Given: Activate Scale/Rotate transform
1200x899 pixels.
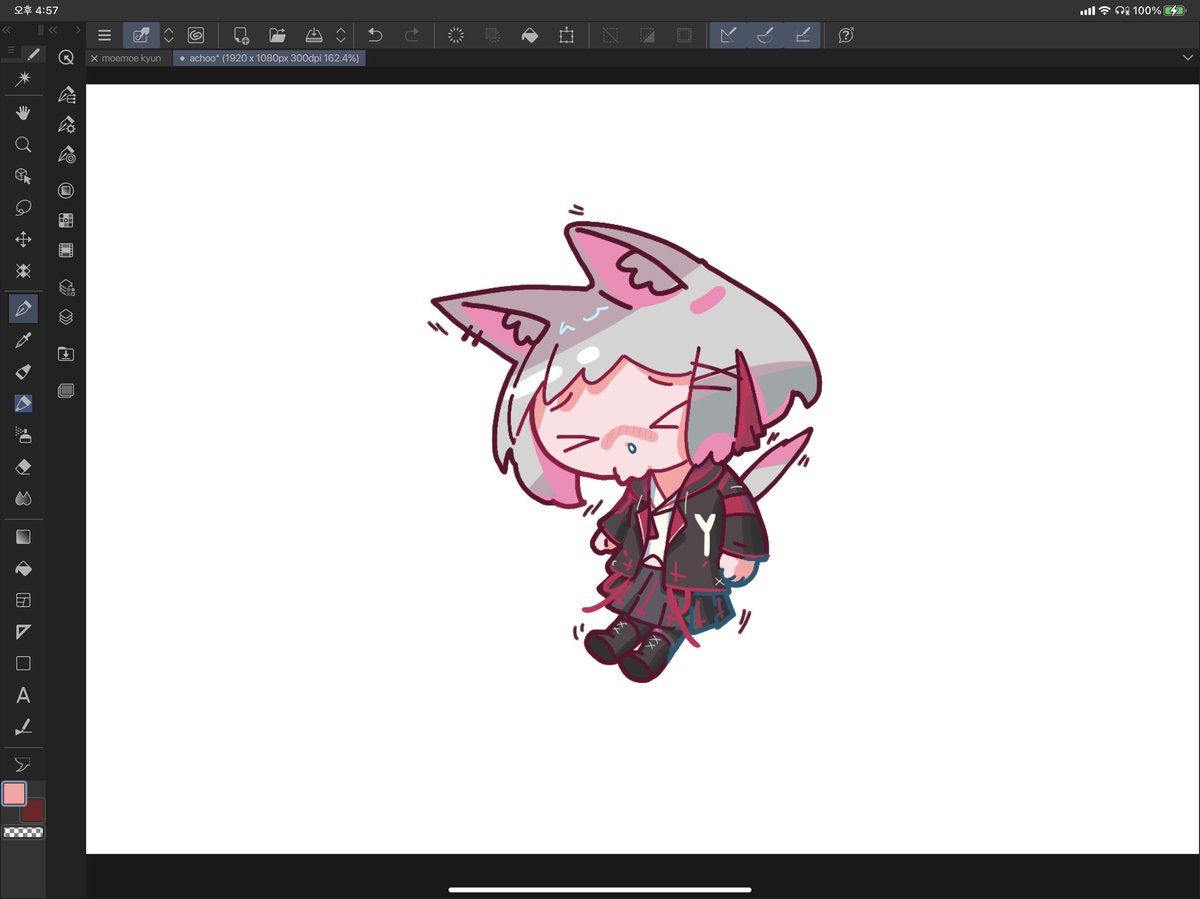Looking at the screenshot, I should (x=566, y=35).
